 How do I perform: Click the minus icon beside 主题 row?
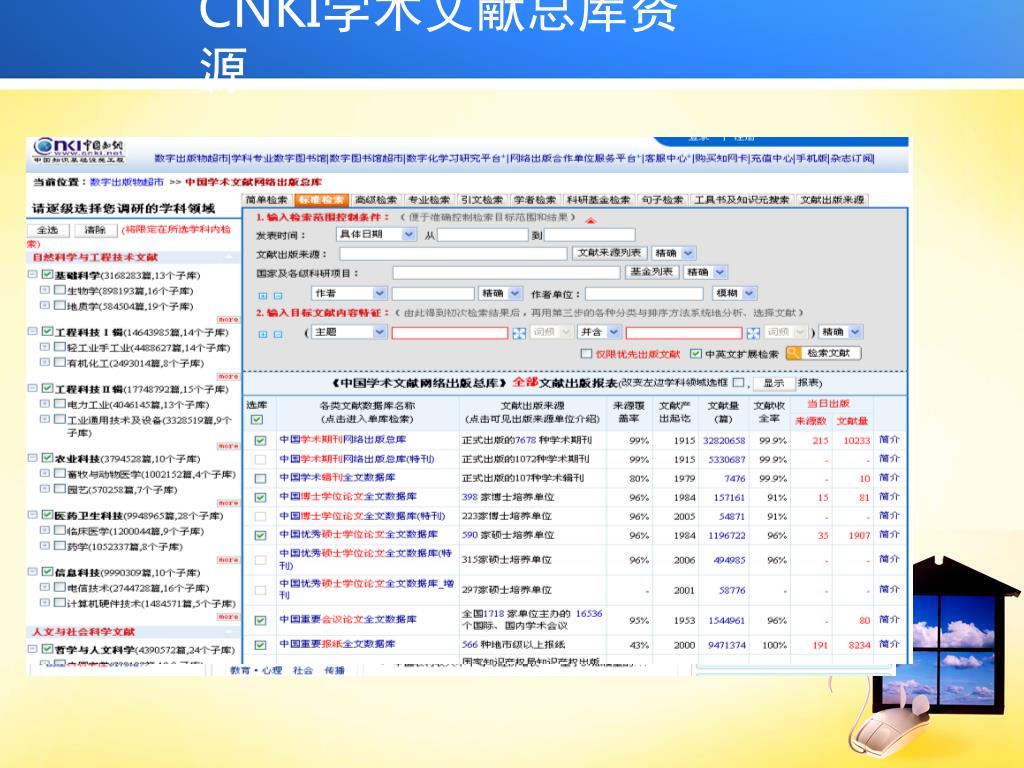pos(278,334)
